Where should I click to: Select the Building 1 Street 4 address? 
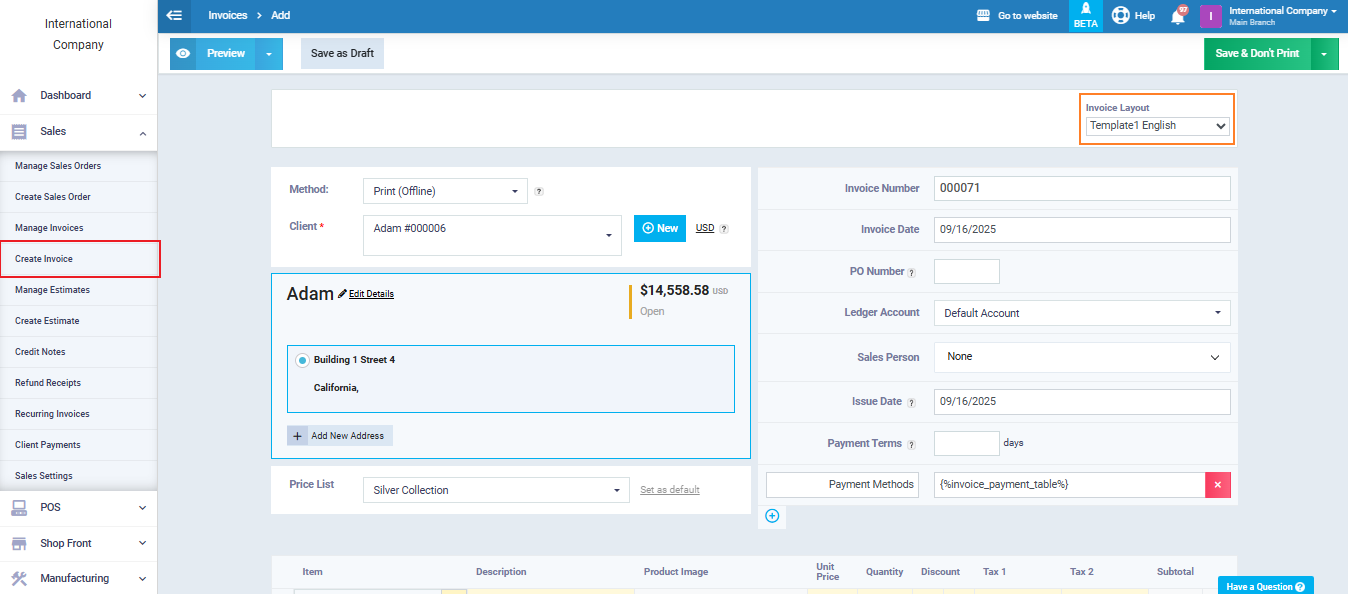coord(302,360)
